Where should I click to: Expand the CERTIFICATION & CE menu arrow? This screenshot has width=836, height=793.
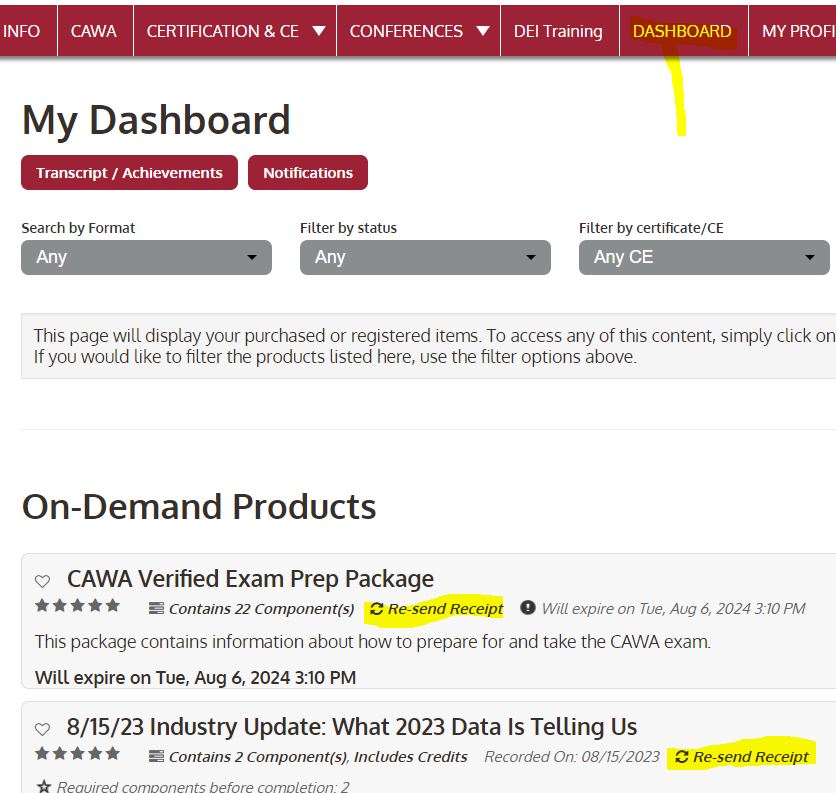click(319, 31)
